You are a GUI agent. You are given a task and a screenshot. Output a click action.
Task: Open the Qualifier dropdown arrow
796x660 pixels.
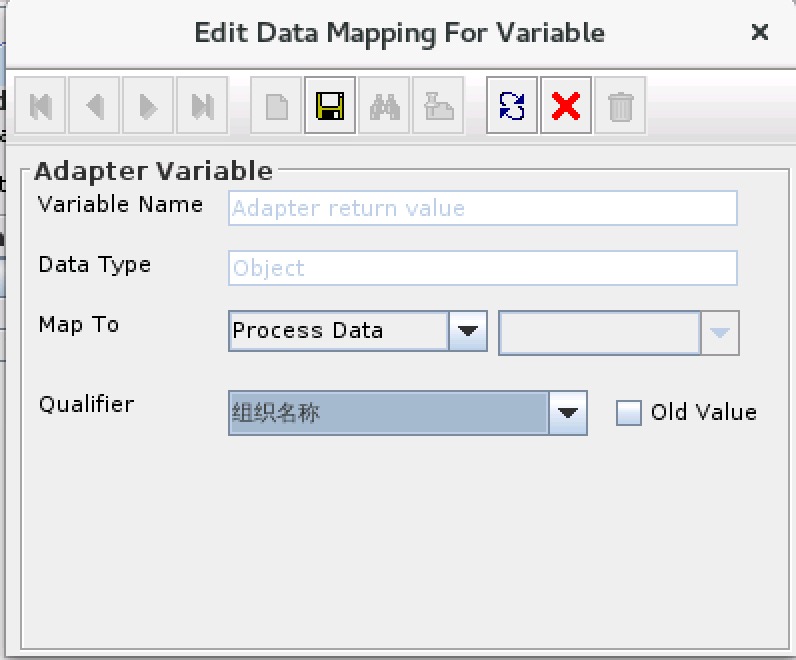568,413
